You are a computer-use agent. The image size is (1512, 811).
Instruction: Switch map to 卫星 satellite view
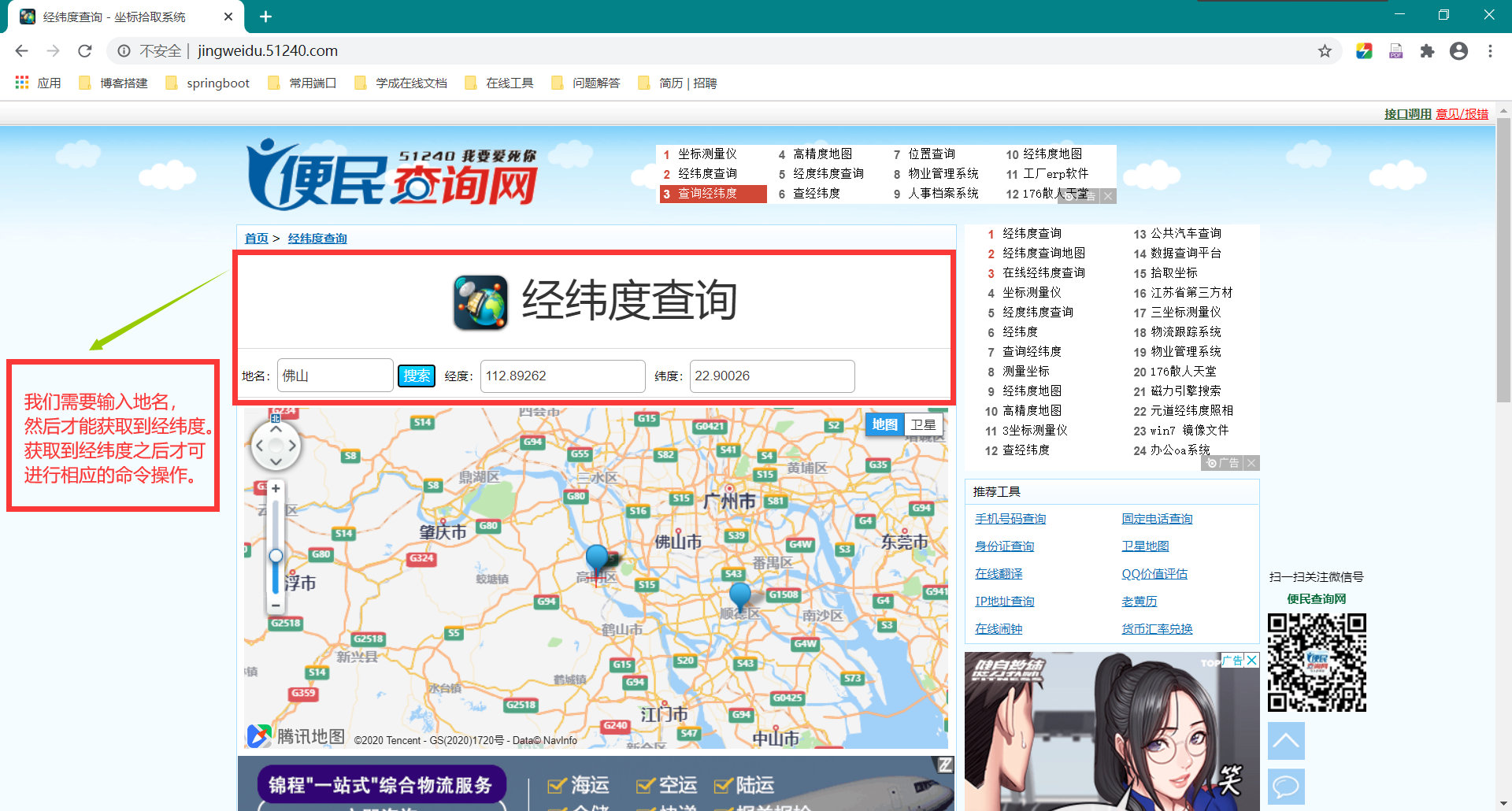[x=923, y=425]
